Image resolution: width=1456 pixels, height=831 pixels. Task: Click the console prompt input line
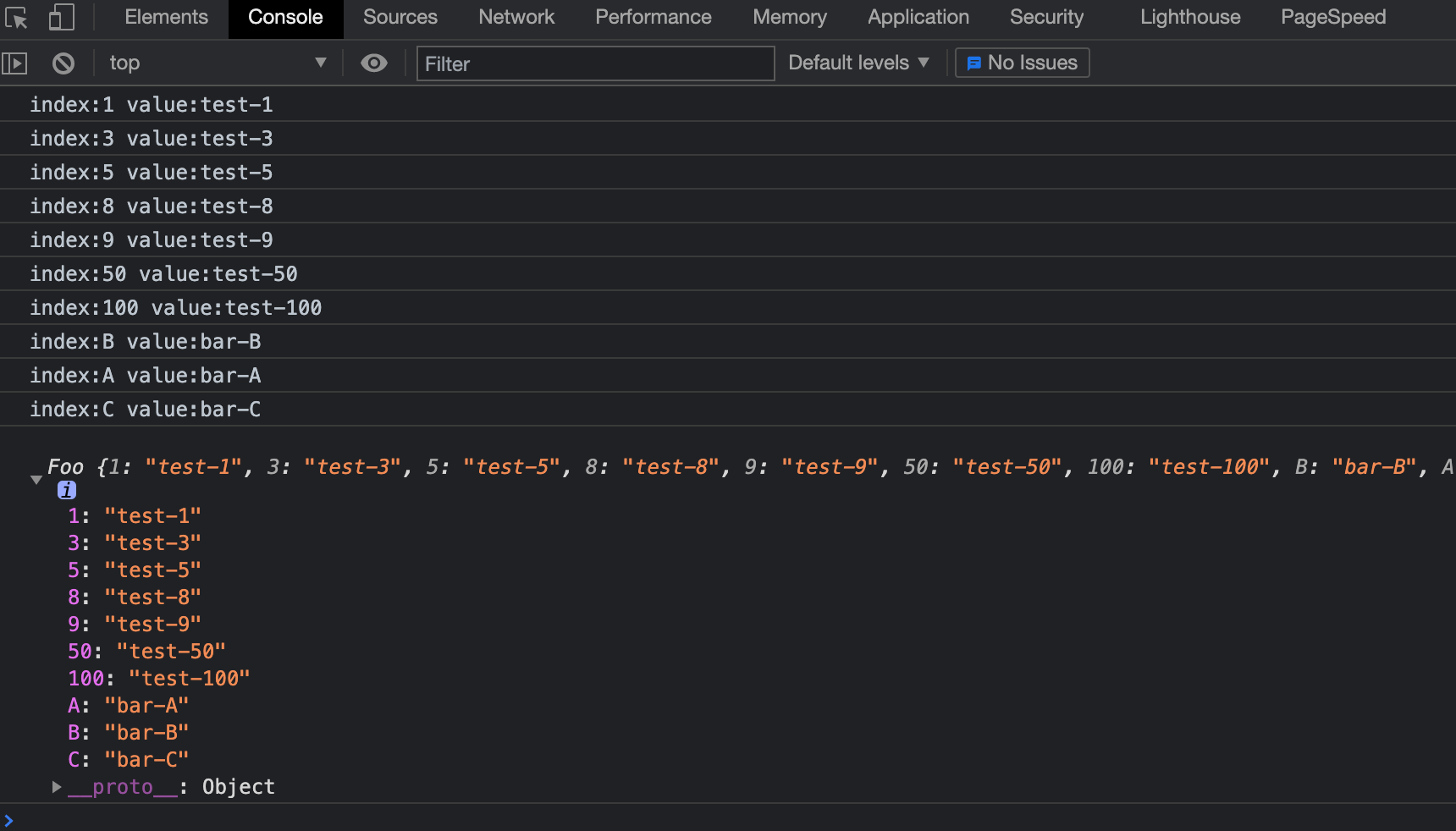coord(728,820)
